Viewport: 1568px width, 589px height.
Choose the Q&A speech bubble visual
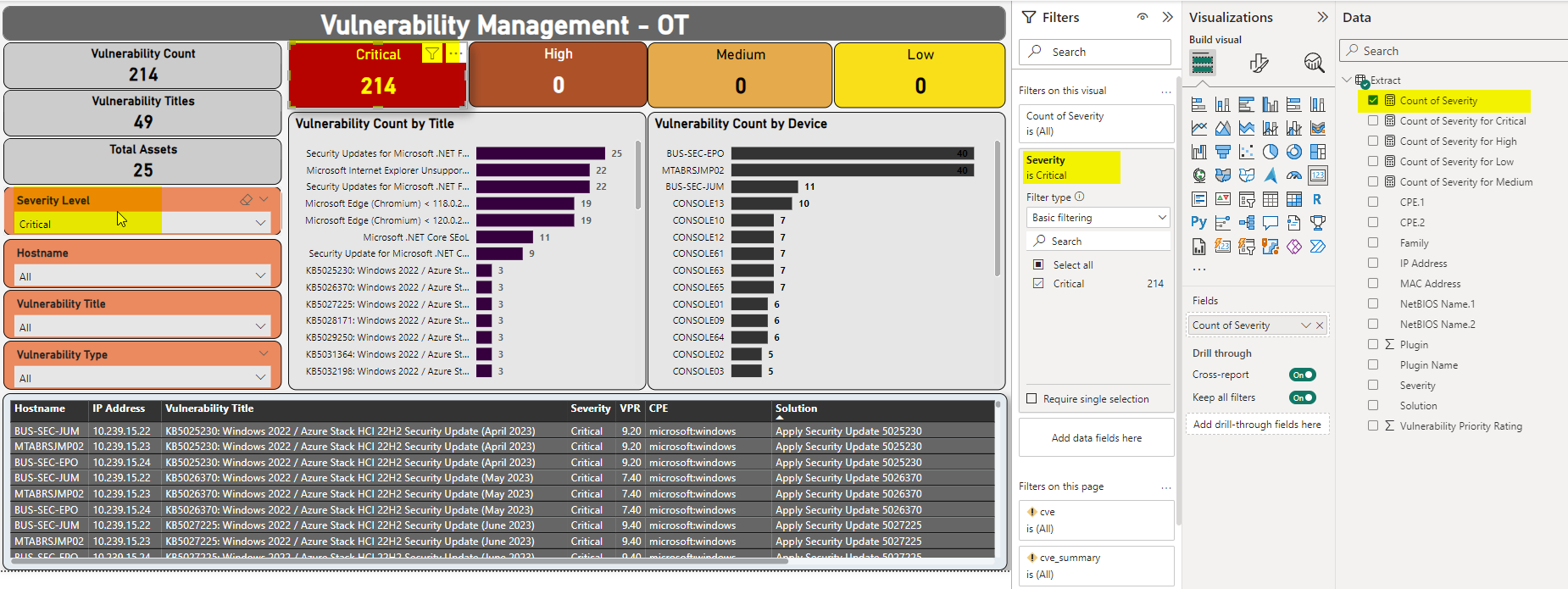(x=1270, y=223)
